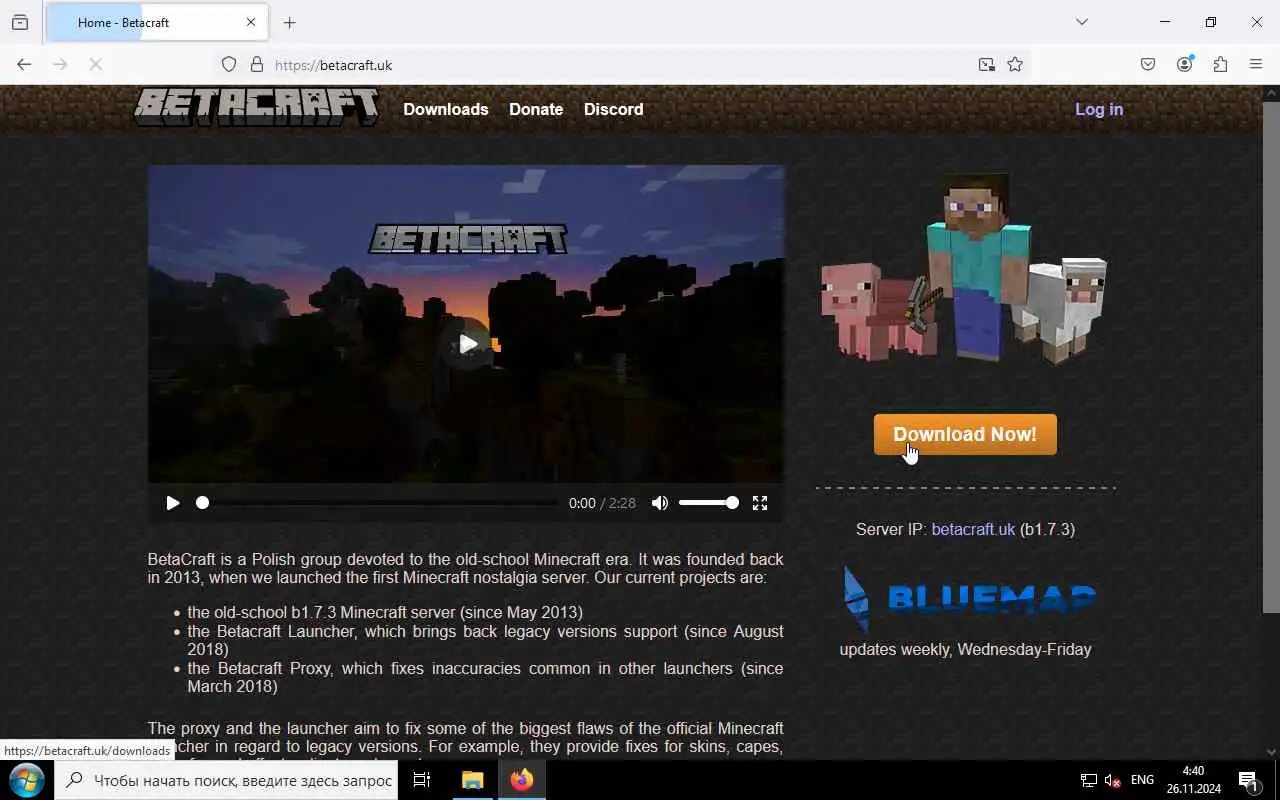Click the taskbar search box
1280x800 pixels.
tap(226, 780)
